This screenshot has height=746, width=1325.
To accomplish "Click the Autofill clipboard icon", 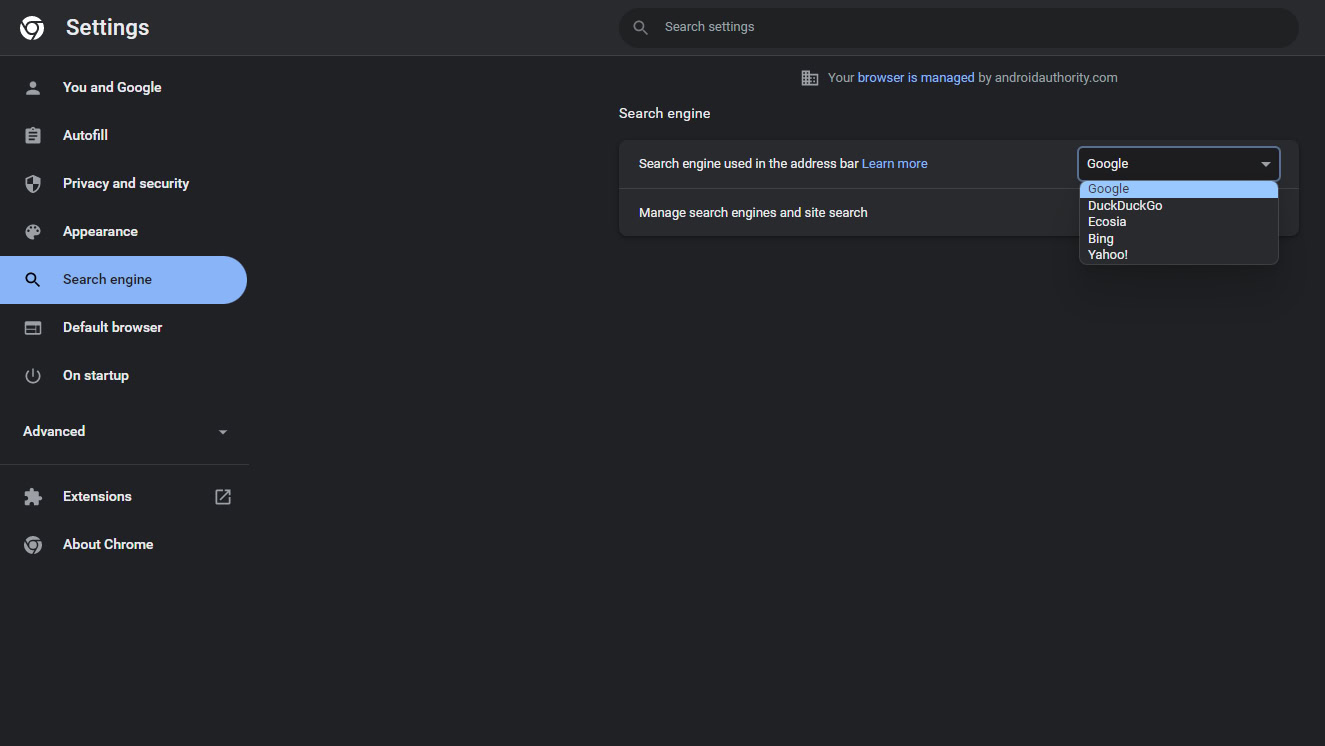I will coord(33,136).
